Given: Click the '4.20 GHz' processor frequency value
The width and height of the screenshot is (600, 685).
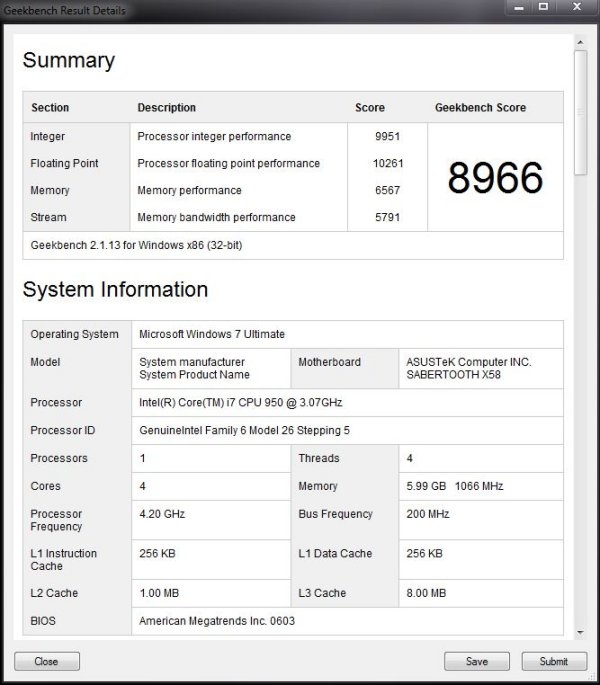Looking at the screenshot, I should pos(162,514).
